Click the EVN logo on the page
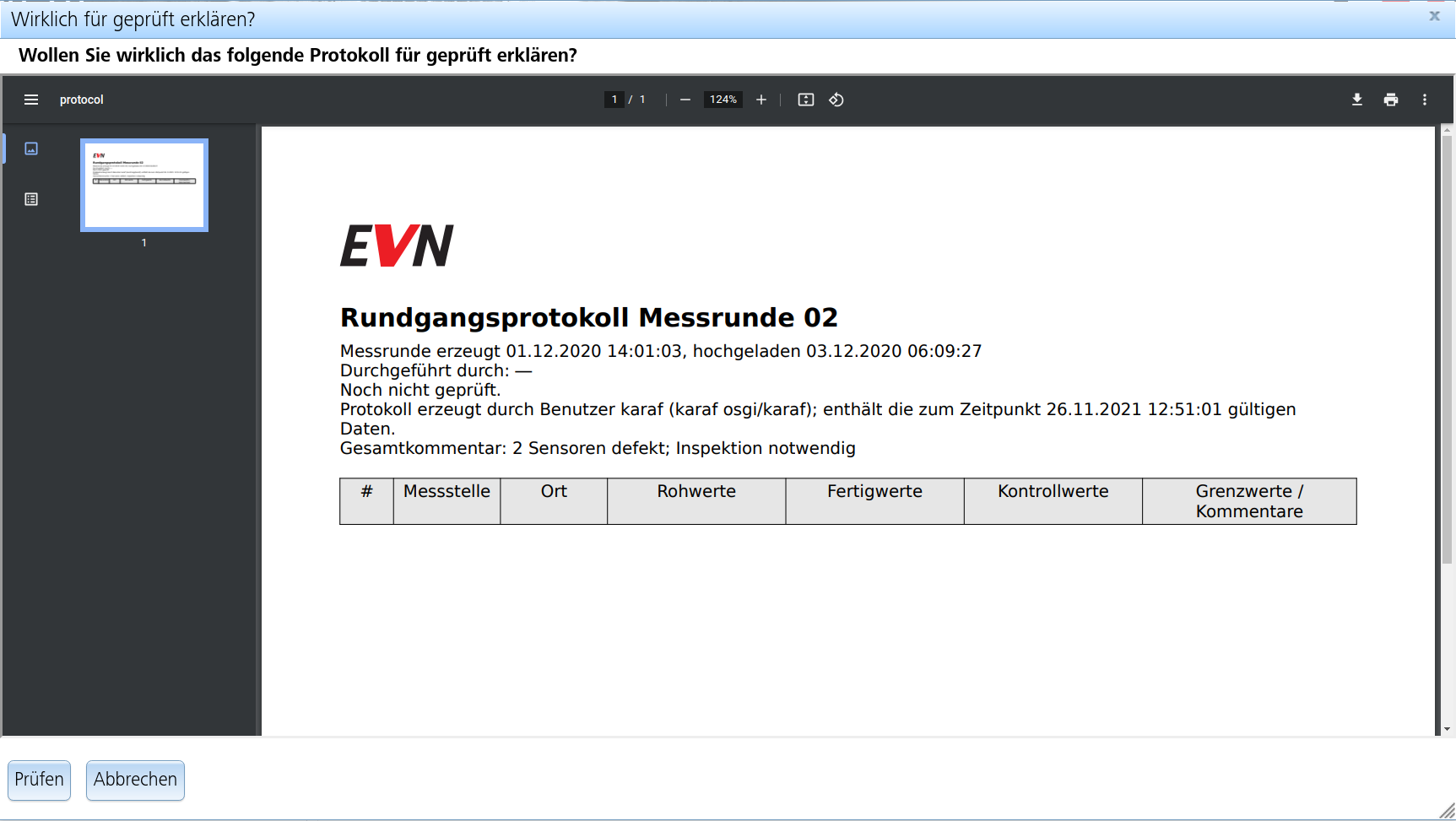The height and width of the screenshot is (821, 1456). point(396,246)
